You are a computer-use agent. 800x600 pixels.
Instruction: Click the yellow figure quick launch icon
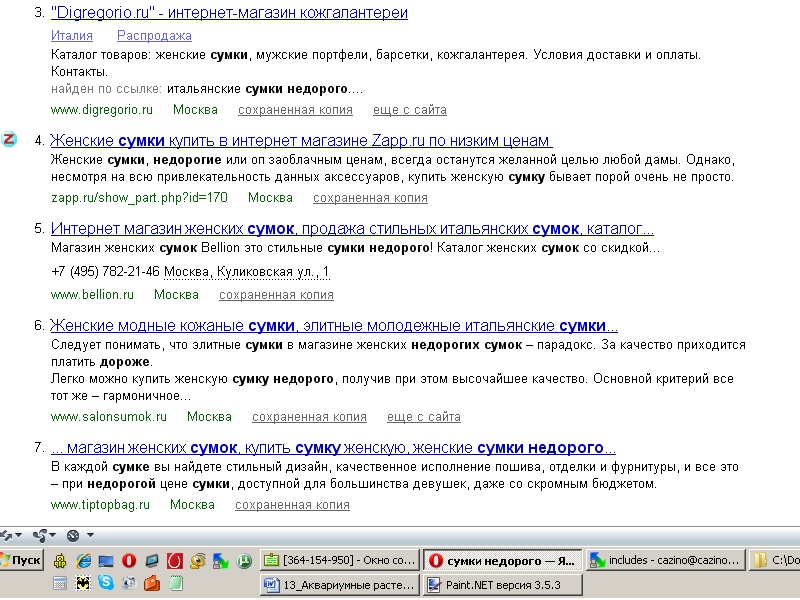click(x=60, y=561)
